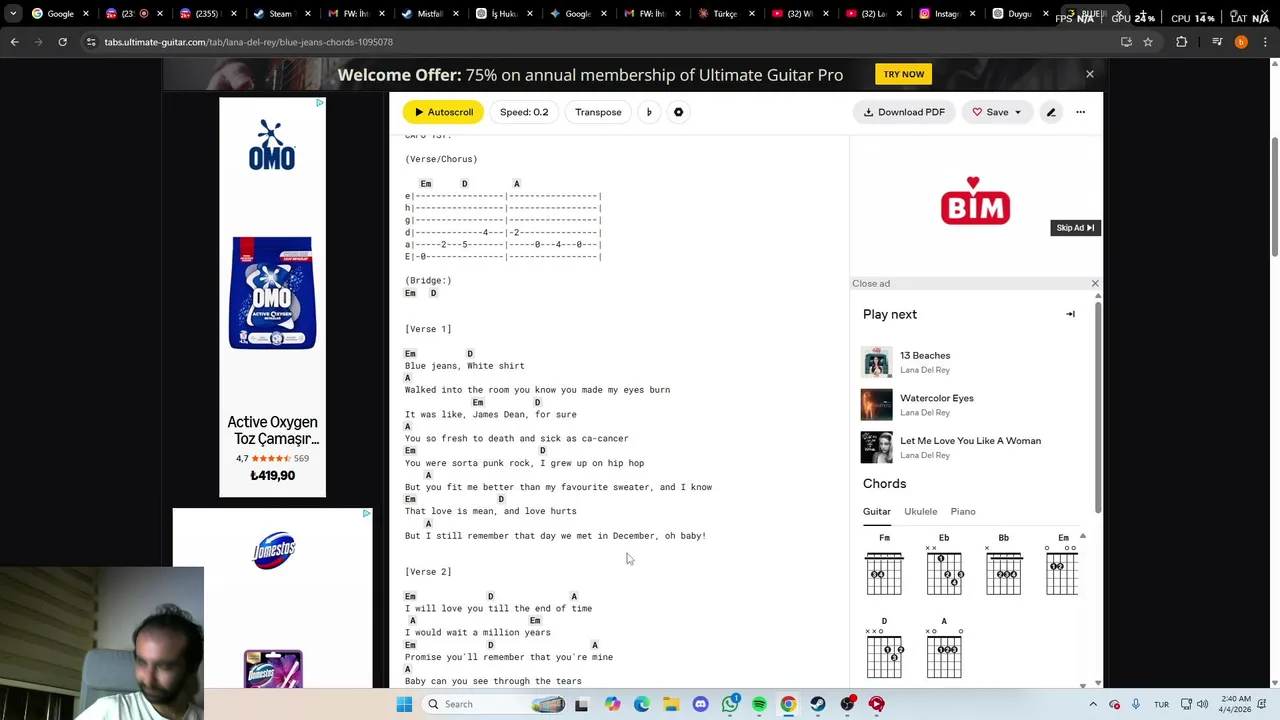Select the D chord diagram
The height and width of the screenshot is (720, 1280).
pos(884,650)
